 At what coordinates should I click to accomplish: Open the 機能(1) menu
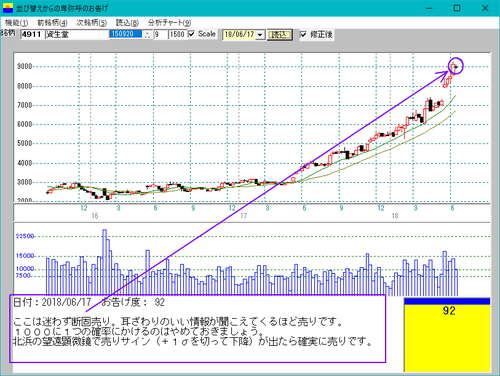click(x=16, y=23)
